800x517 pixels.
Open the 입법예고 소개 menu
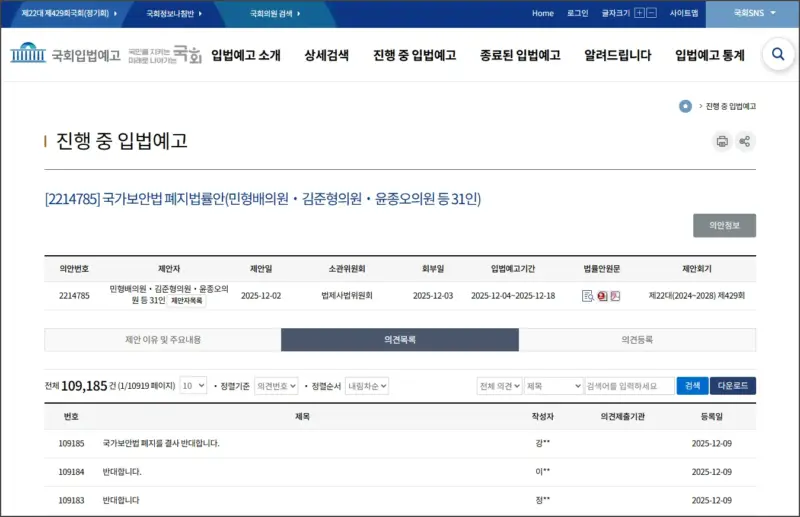246,55
